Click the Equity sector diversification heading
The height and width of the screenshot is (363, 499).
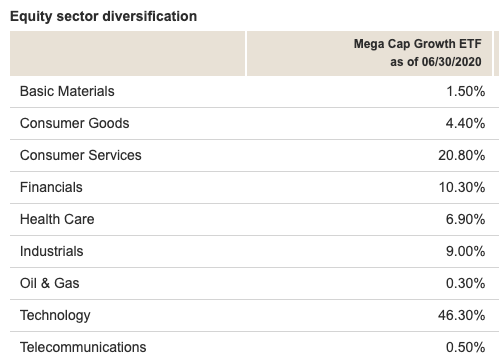pyautogui.click(x=103, y=16)
